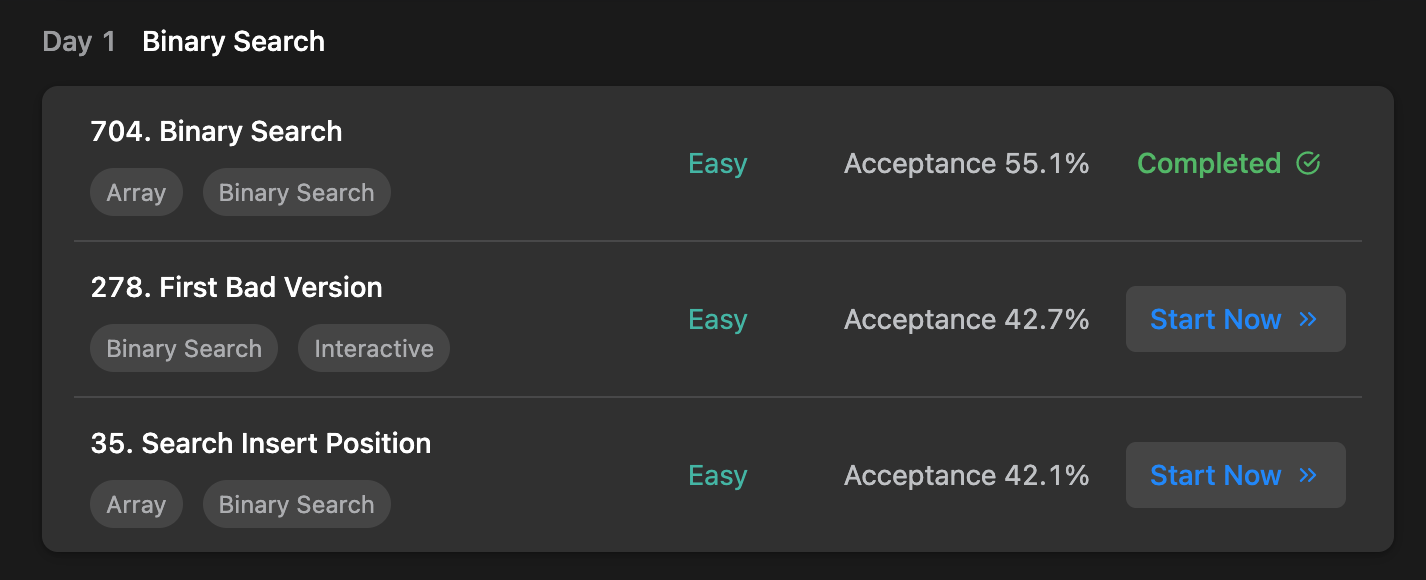This screenshot has height=580, width=1426.
Task: Click Acceptance 42.1% text
Action: click(x=966, y=475)
